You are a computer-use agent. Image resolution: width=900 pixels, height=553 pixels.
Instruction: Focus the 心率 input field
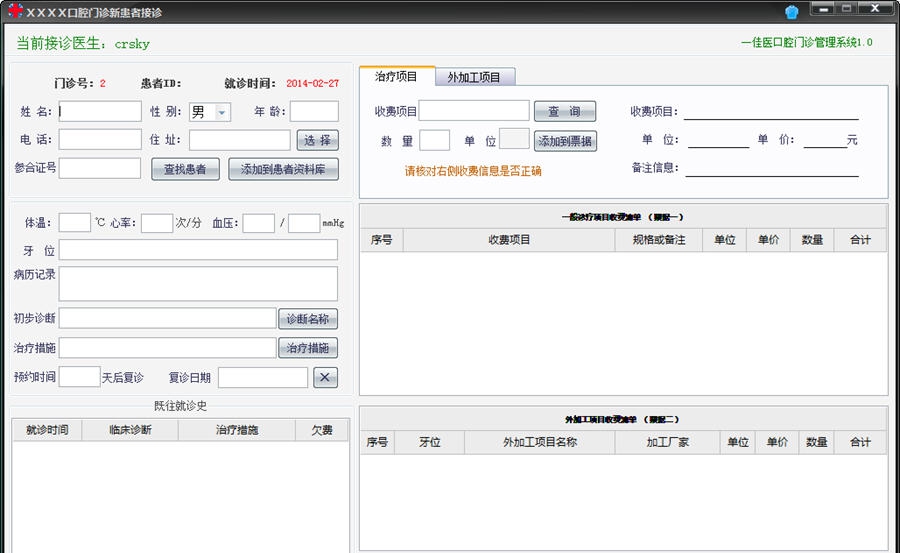157,223
